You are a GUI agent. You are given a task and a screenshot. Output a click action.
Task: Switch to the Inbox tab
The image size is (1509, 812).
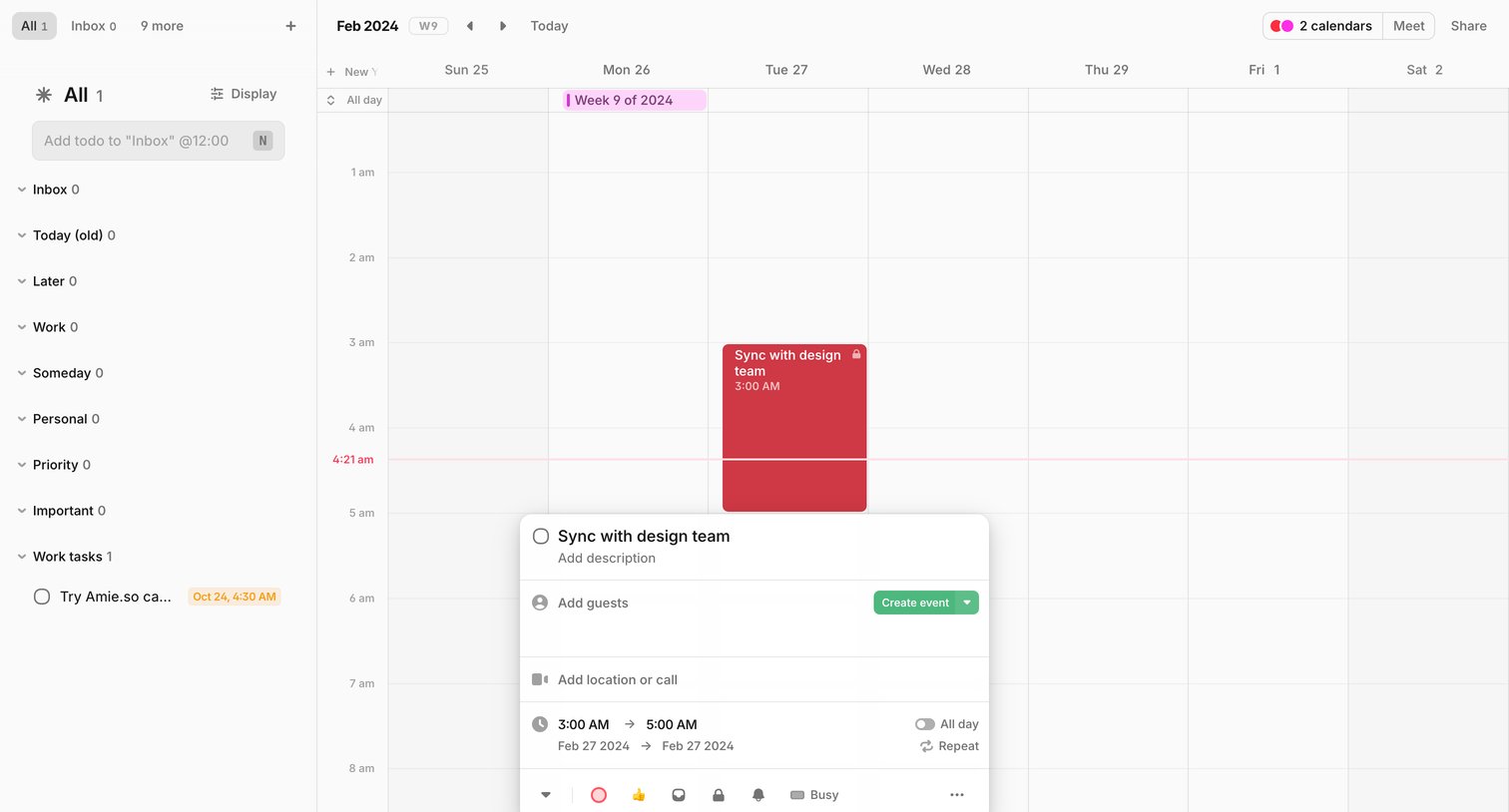(x=94, y=26)
